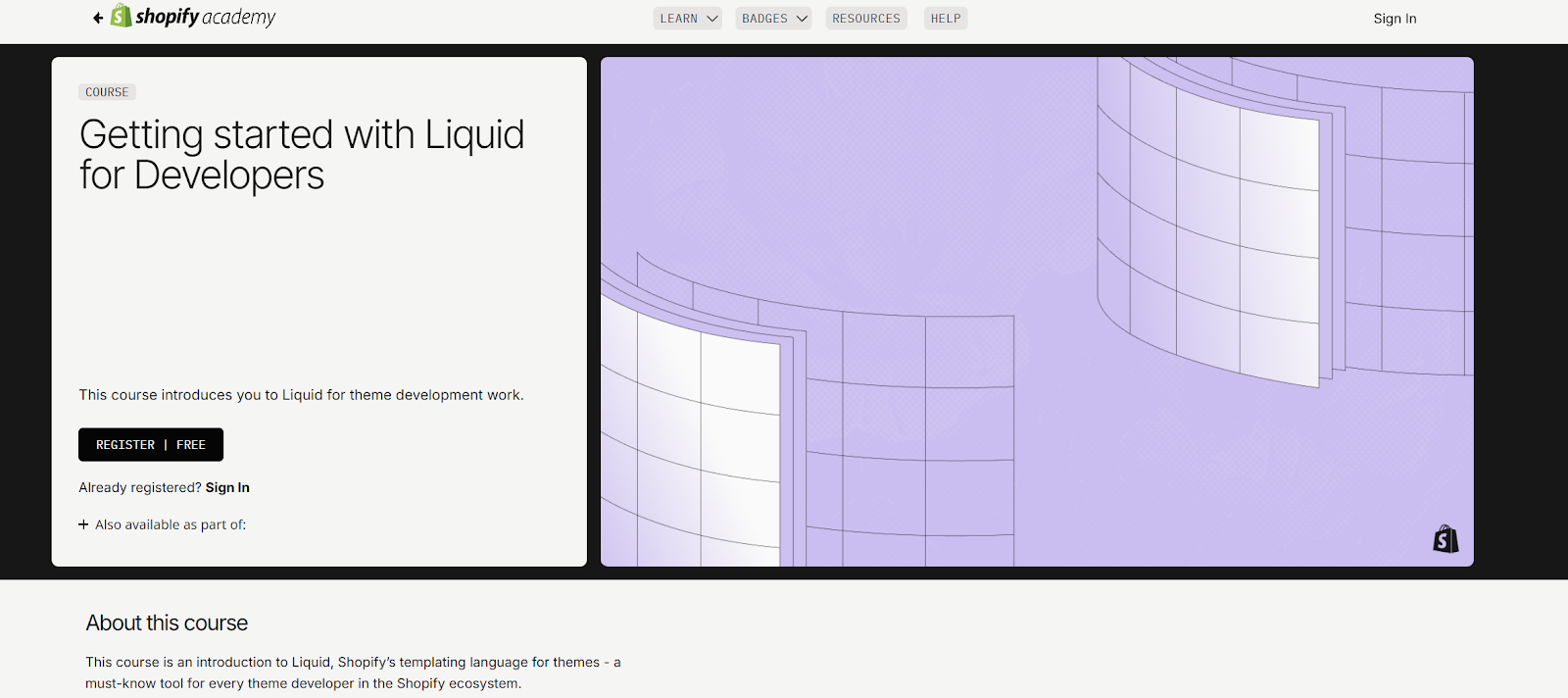Click the About this course heading
Screen dimensions: 1568x698
point(167,623)
